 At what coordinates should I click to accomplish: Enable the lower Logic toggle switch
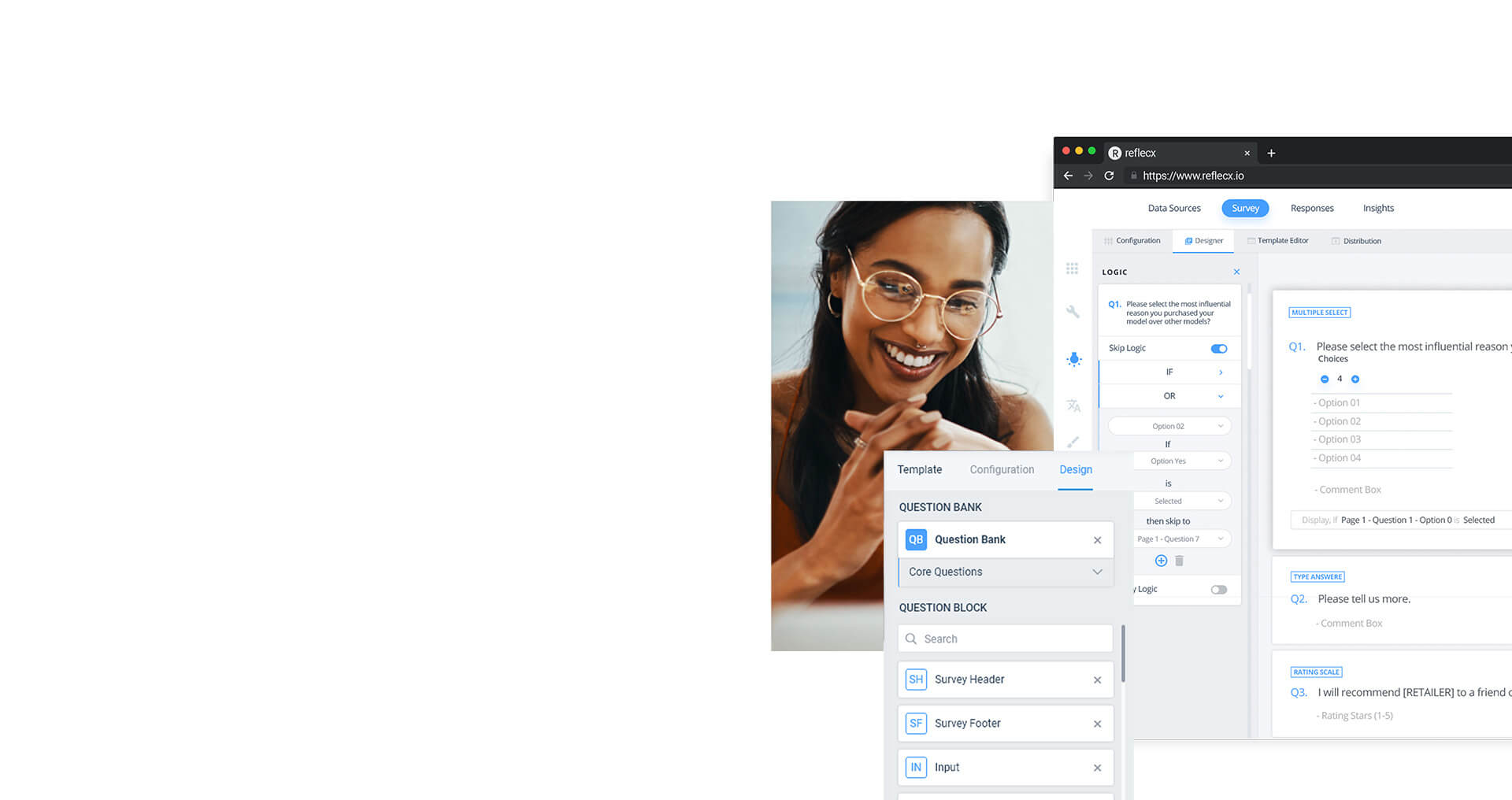coord(1219,589)
